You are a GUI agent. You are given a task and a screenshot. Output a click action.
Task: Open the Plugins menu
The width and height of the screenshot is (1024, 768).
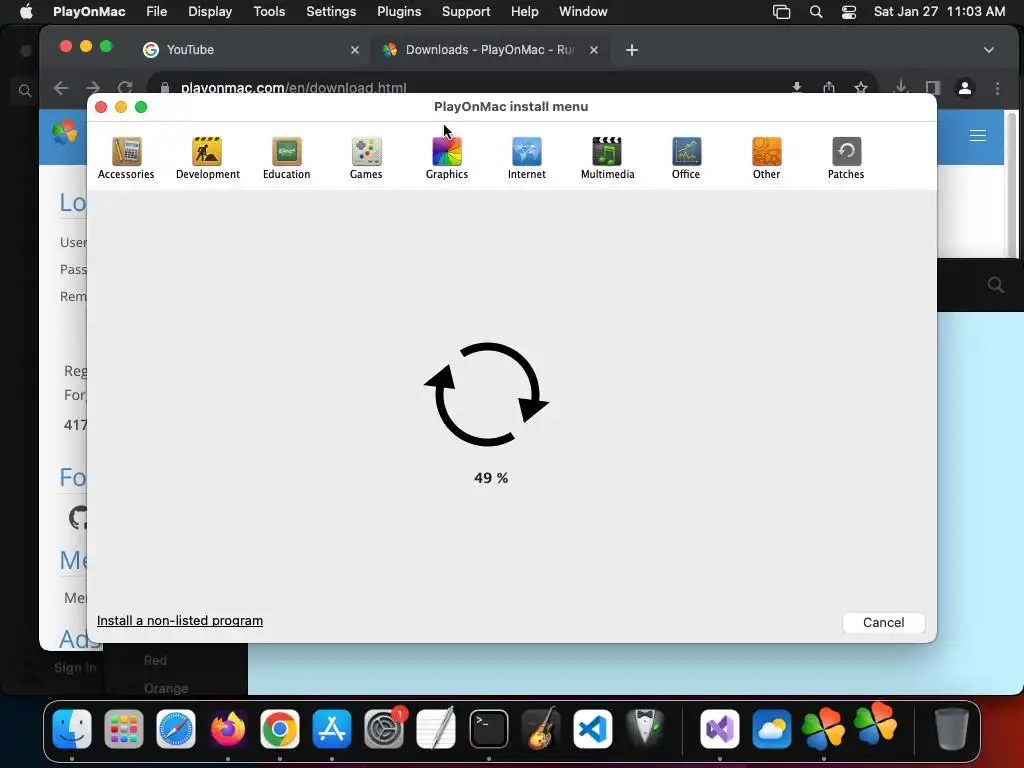[399, 11]
